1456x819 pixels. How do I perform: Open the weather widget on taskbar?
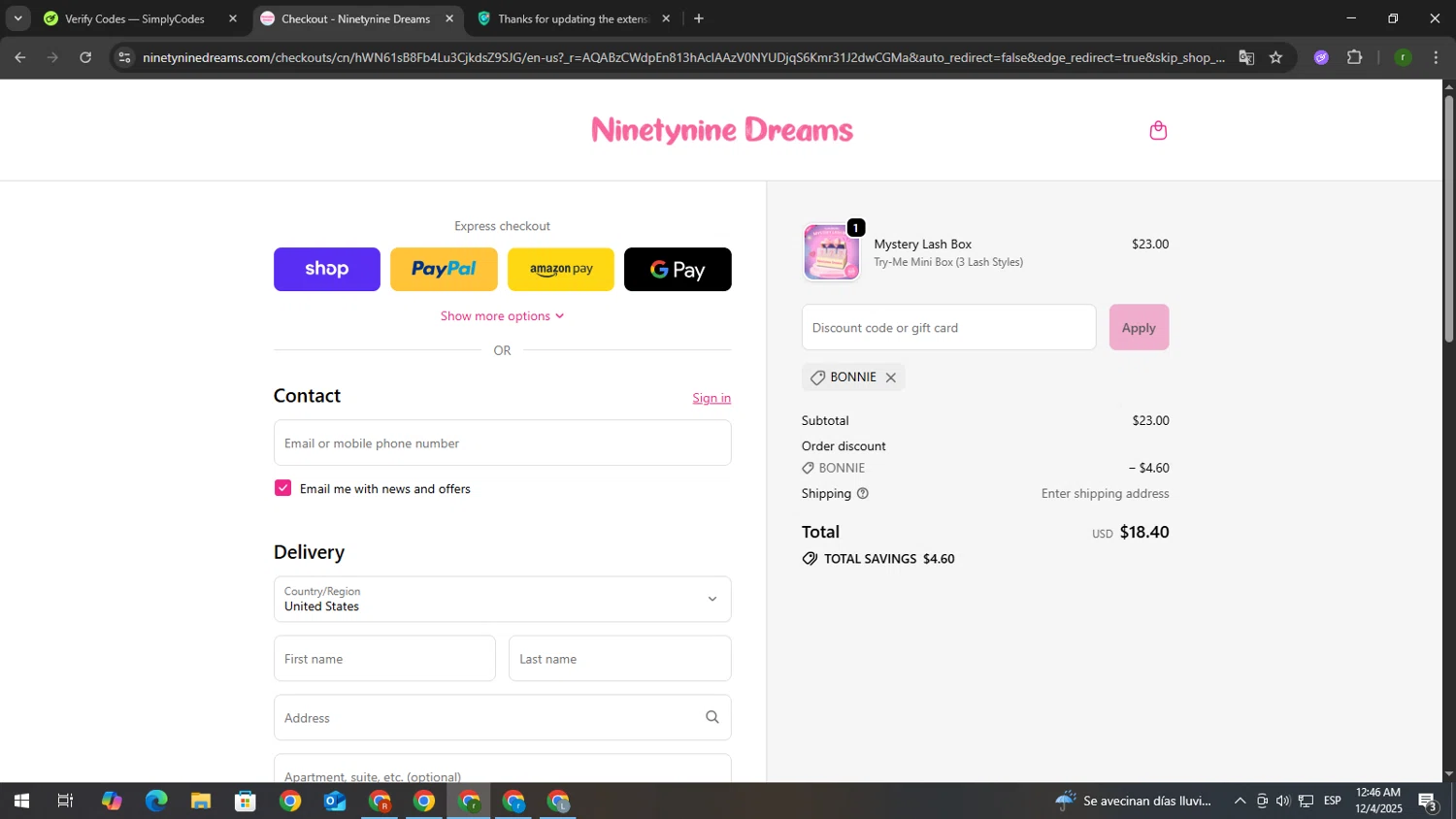tap(1134, 802)
